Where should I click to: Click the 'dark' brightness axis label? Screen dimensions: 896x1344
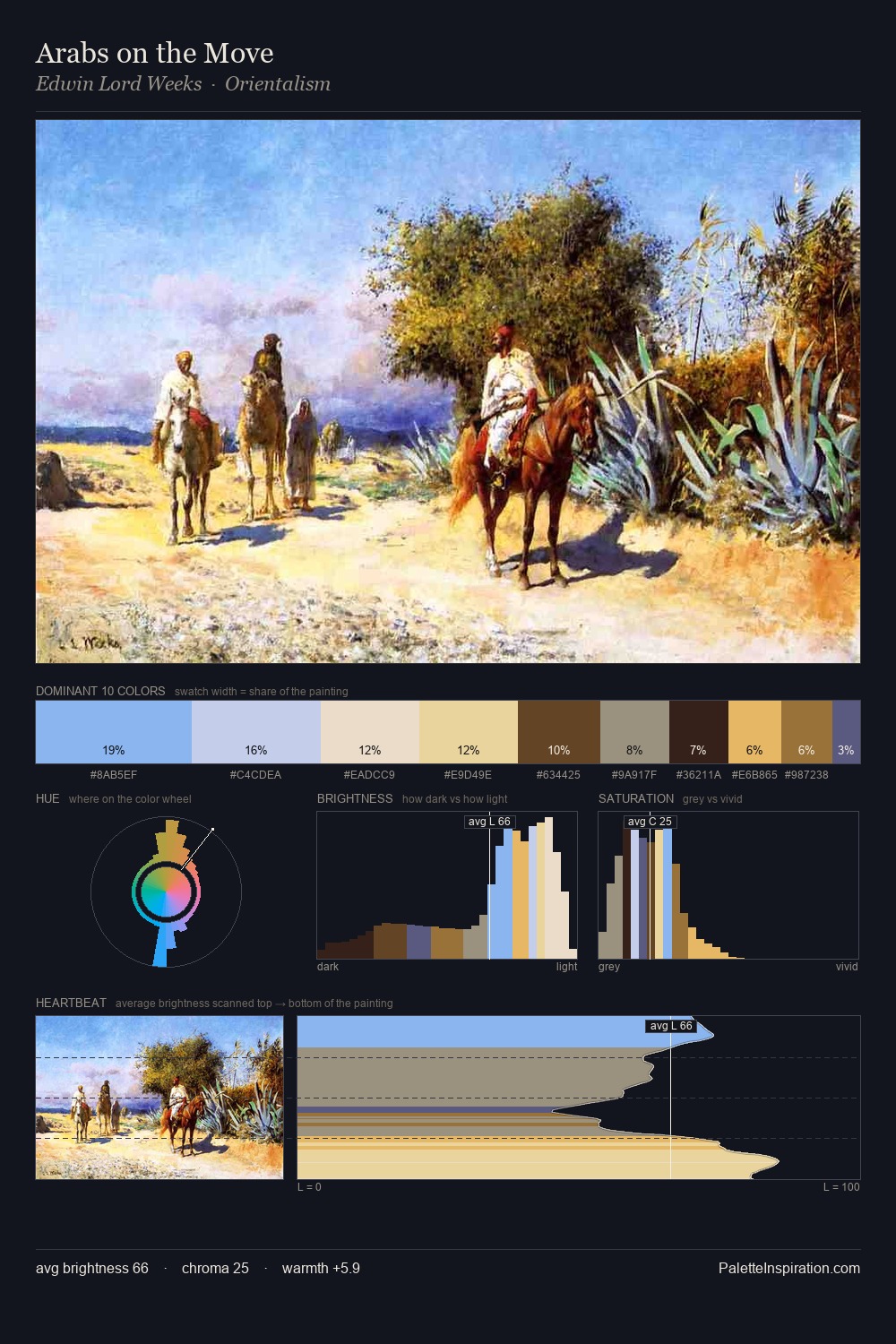(x=328, y=966)
